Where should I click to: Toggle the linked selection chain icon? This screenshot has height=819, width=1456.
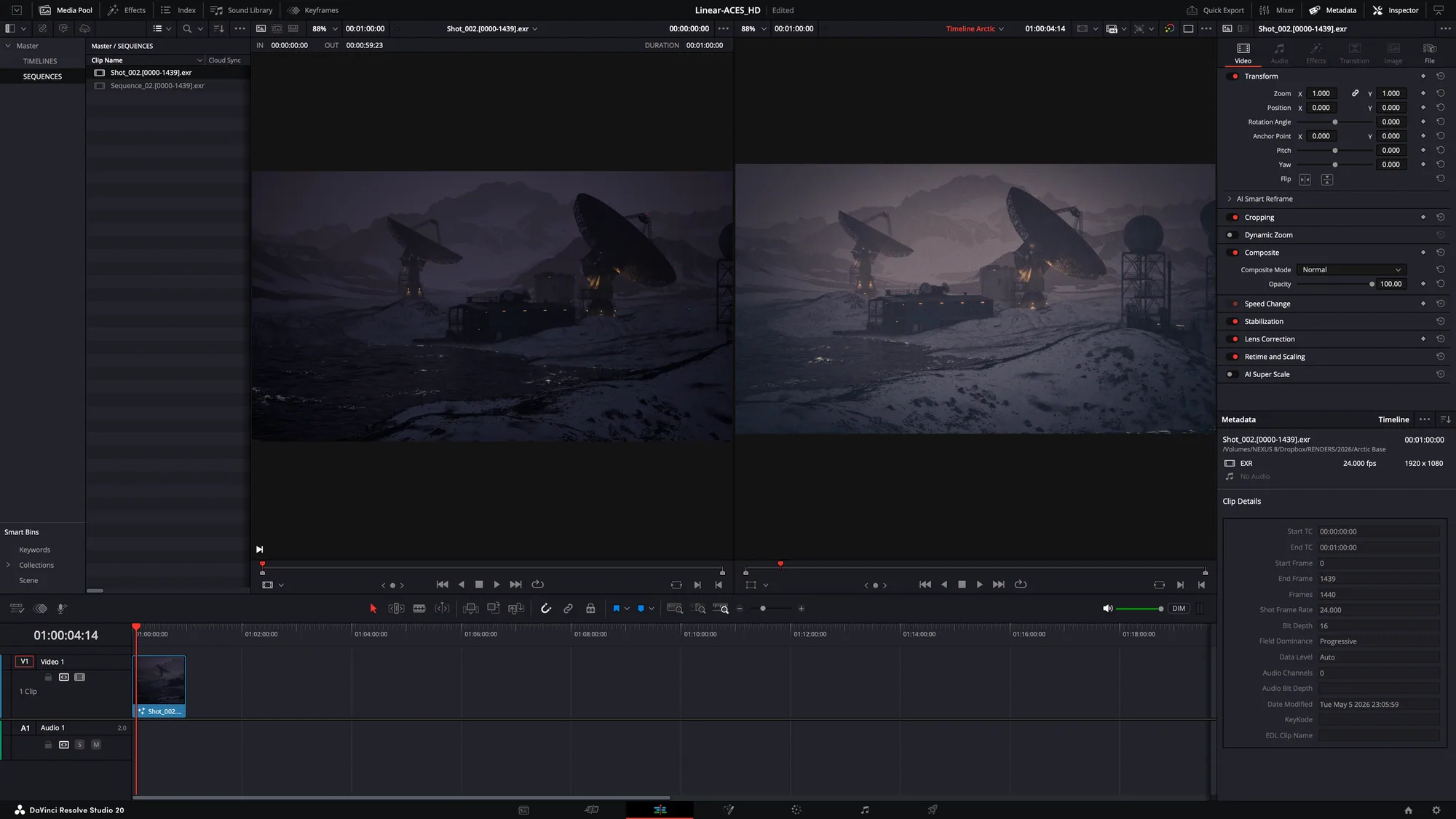point(569,609)
